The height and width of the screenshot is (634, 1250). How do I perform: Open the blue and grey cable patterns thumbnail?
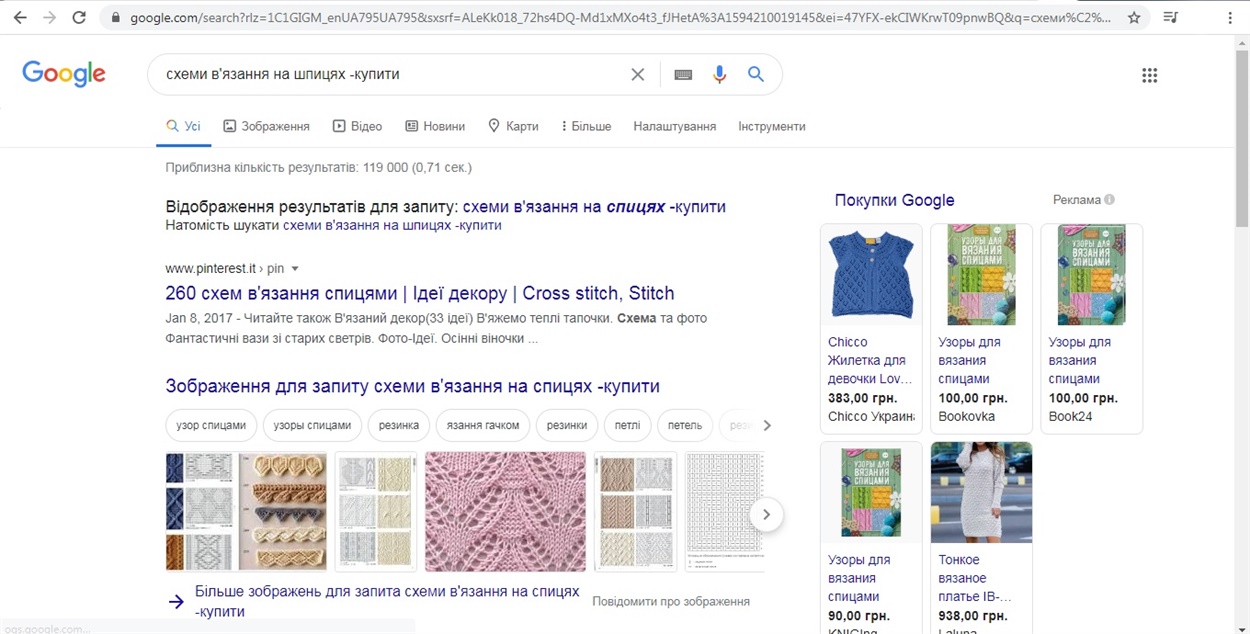pos(200,511)
